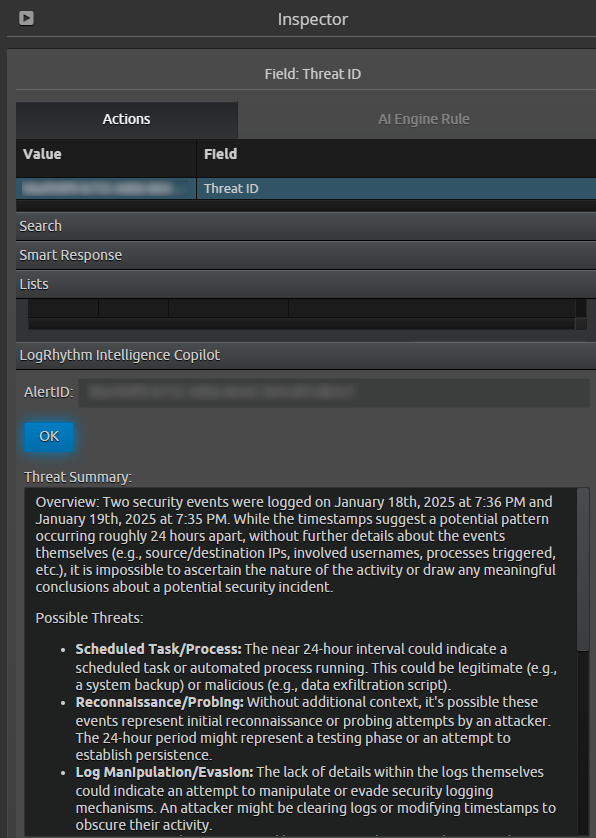
Task: Collapse the LogRhythm Intelligence Copilot section
Action: point(306,355)
